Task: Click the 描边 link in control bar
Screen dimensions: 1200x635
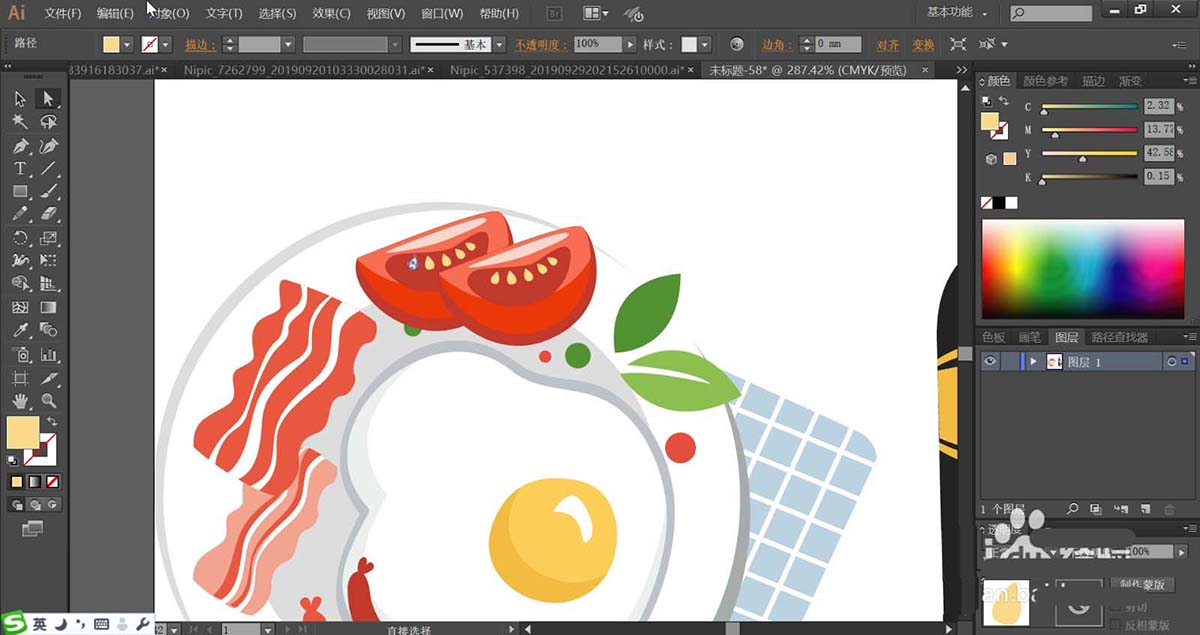Action: pos(201,45)
